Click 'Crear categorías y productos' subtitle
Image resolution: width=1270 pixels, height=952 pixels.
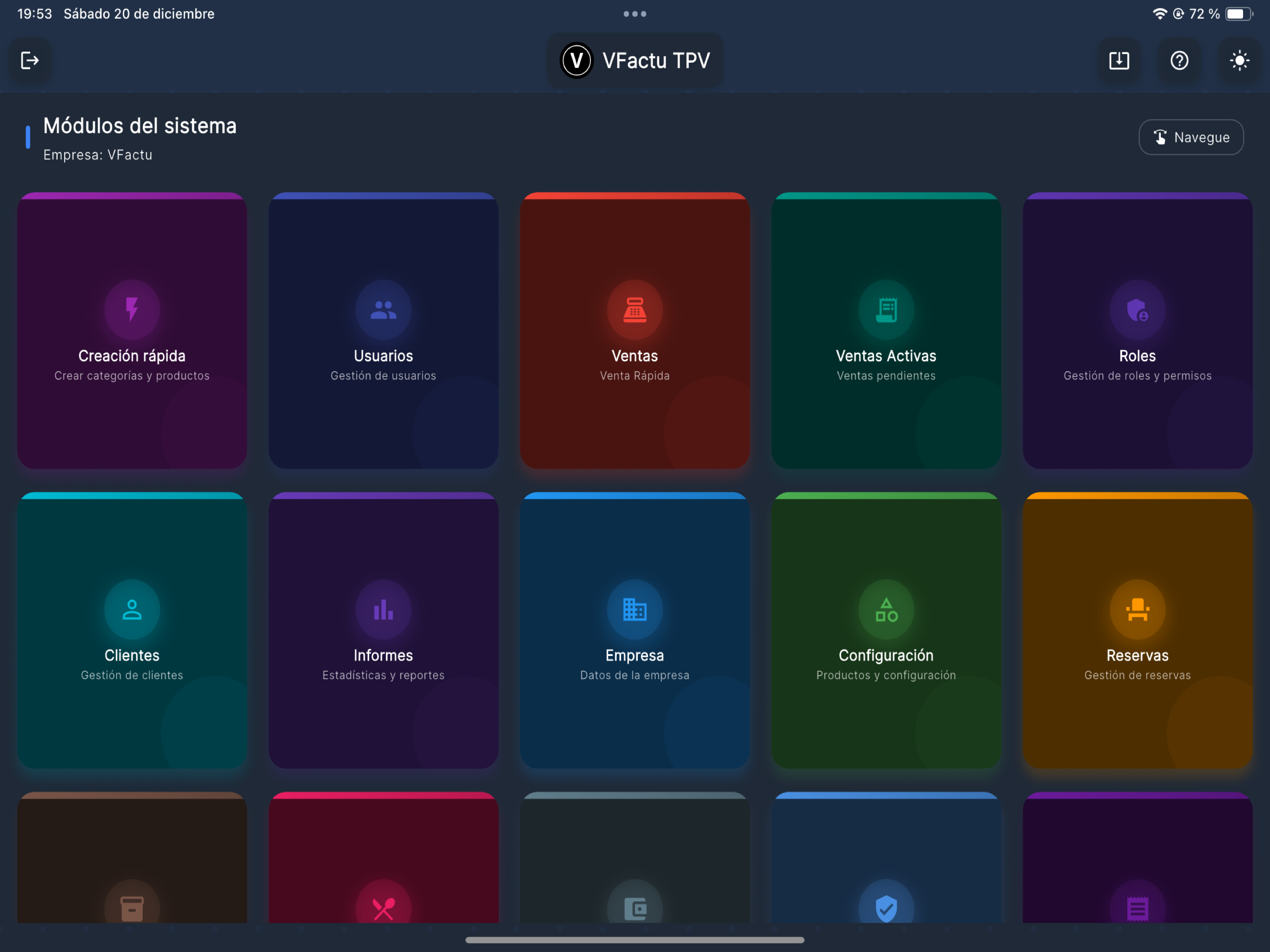coord(132,376)
